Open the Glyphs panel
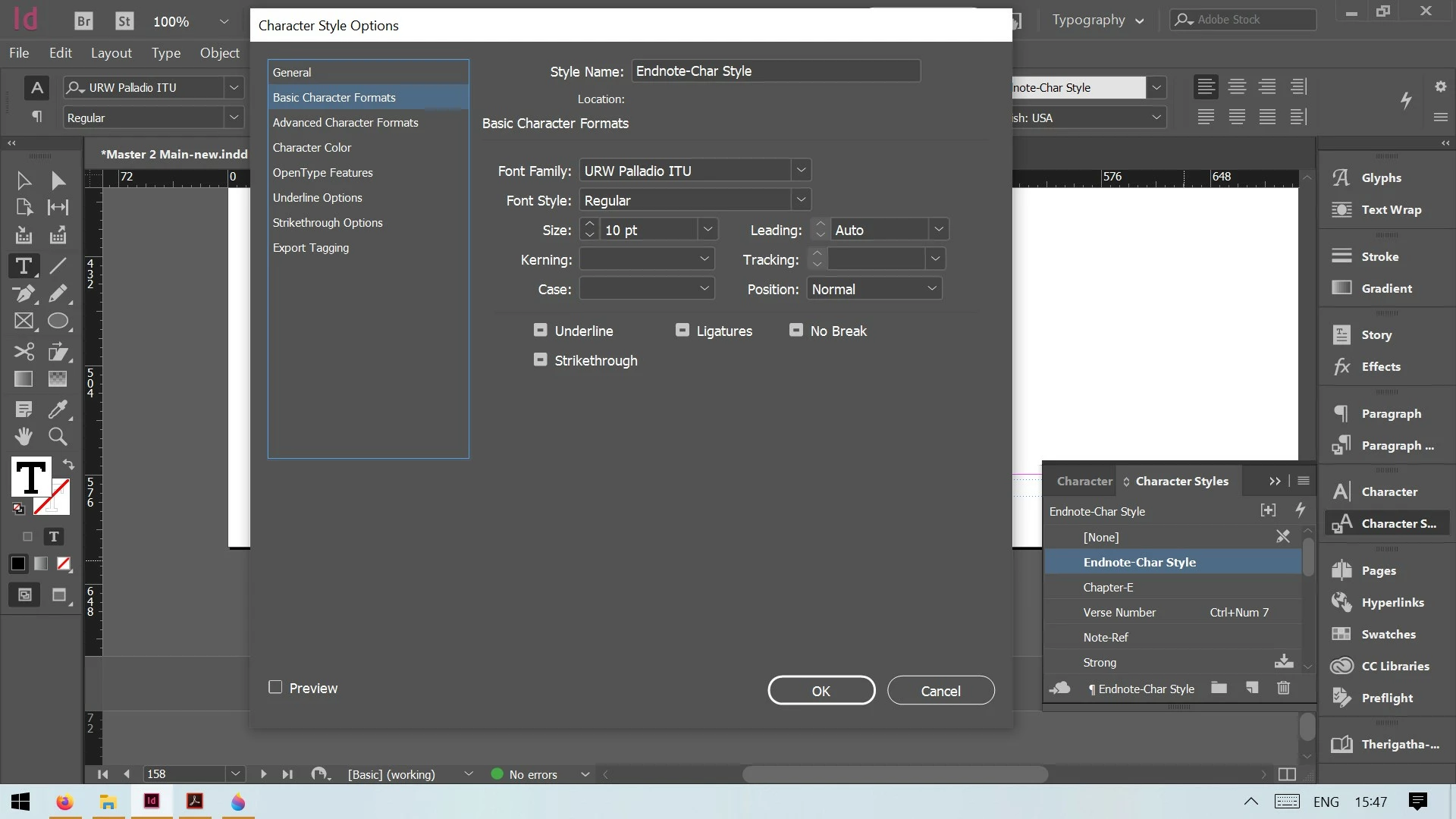The width and height of the screenshot is (1456, 819). [1380, 177]
